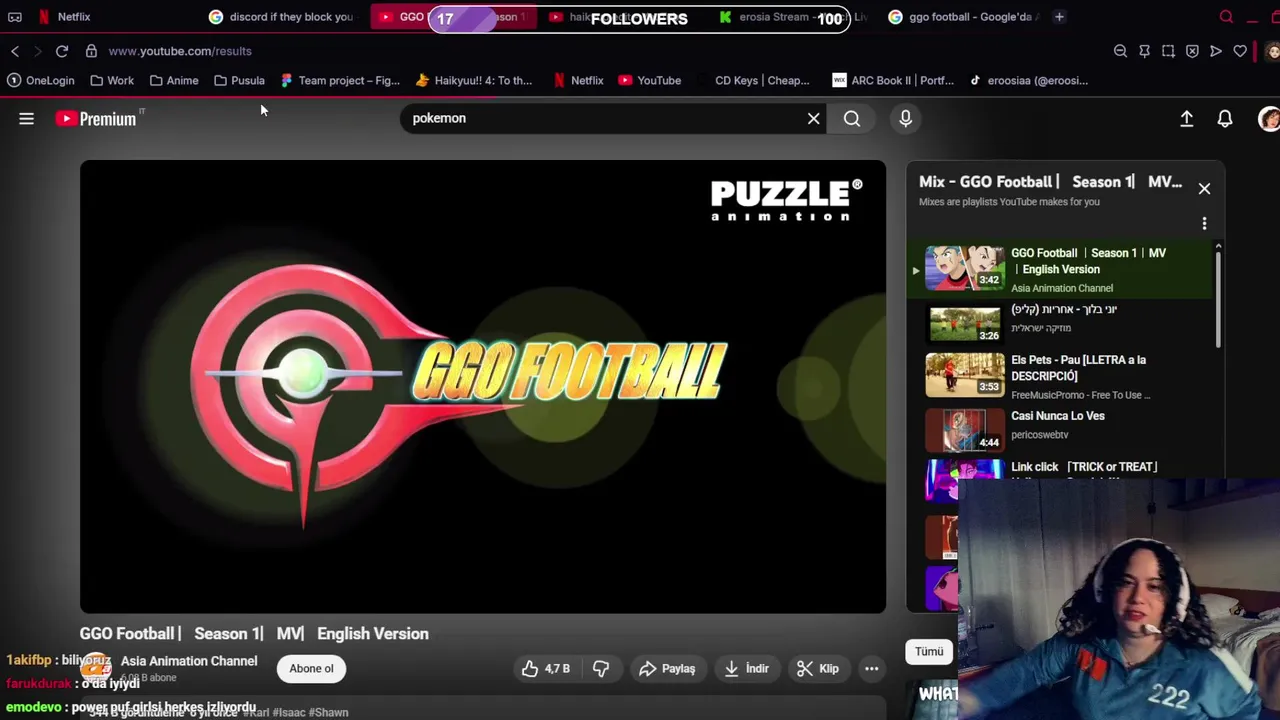The height and width of the screenshot is (720, 1280).
Task: Play Els Pets - Pau playlist video
Action: (1060, 376)
